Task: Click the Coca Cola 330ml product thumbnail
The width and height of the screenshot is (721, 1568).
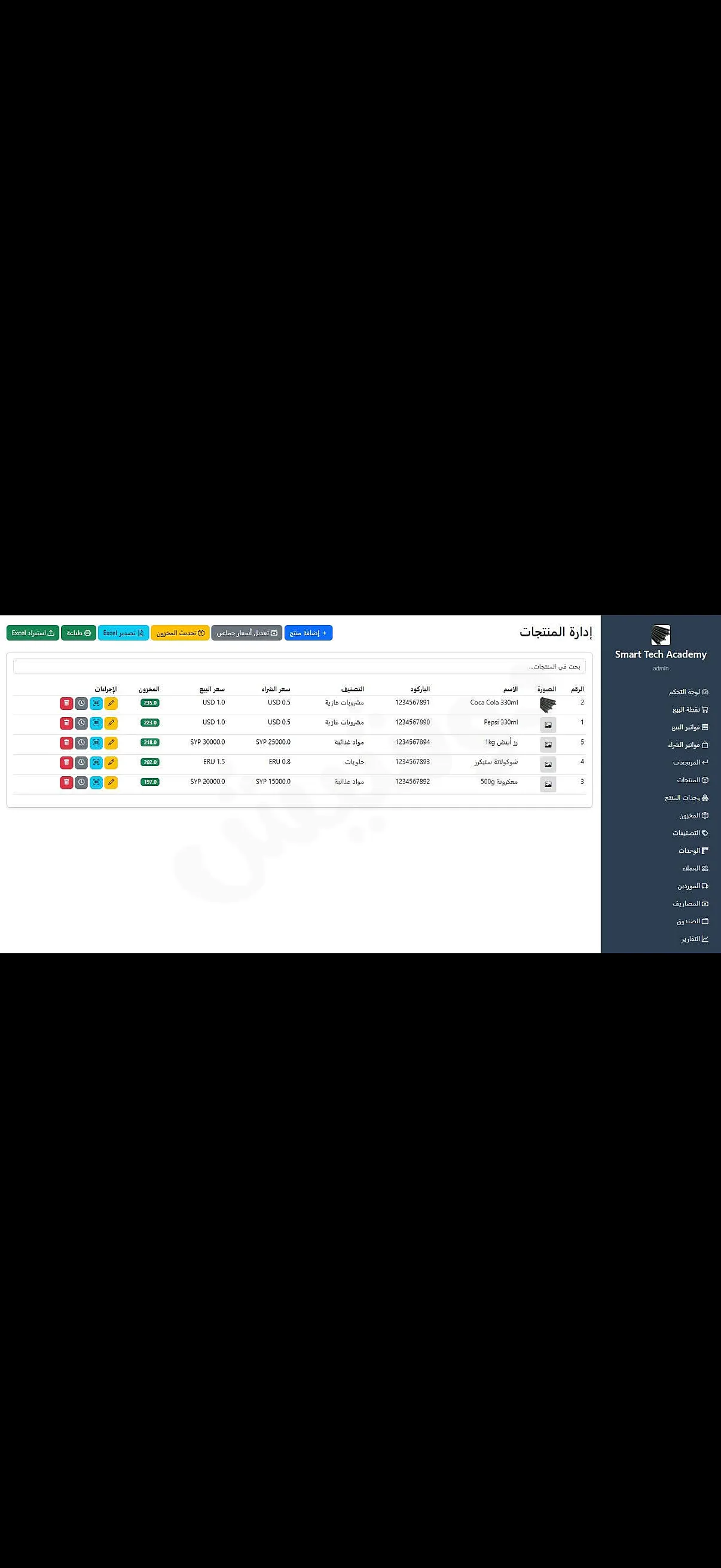Action: [548, 705]
